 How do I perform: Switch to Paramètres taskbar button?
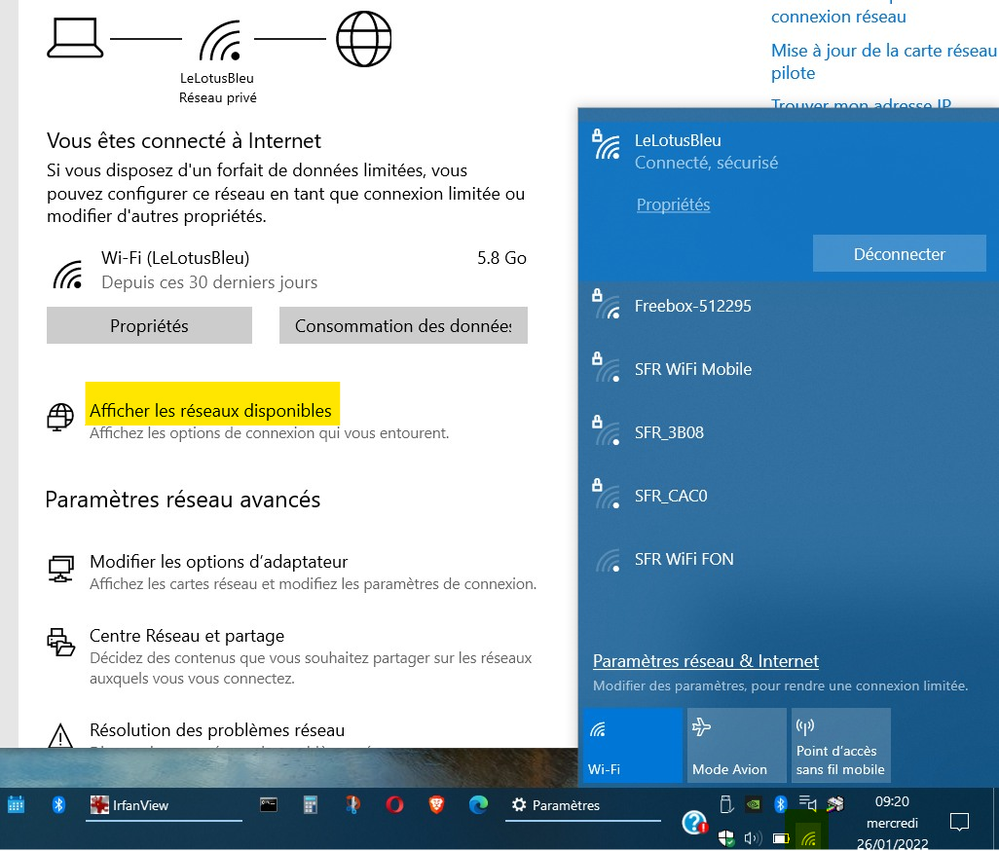pyautogui.click(x=583, y=805)
